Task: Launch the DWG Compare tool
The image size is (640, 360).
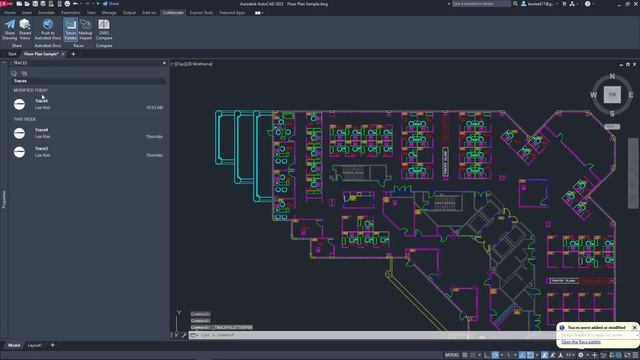Action: click(x=104, y=29)
